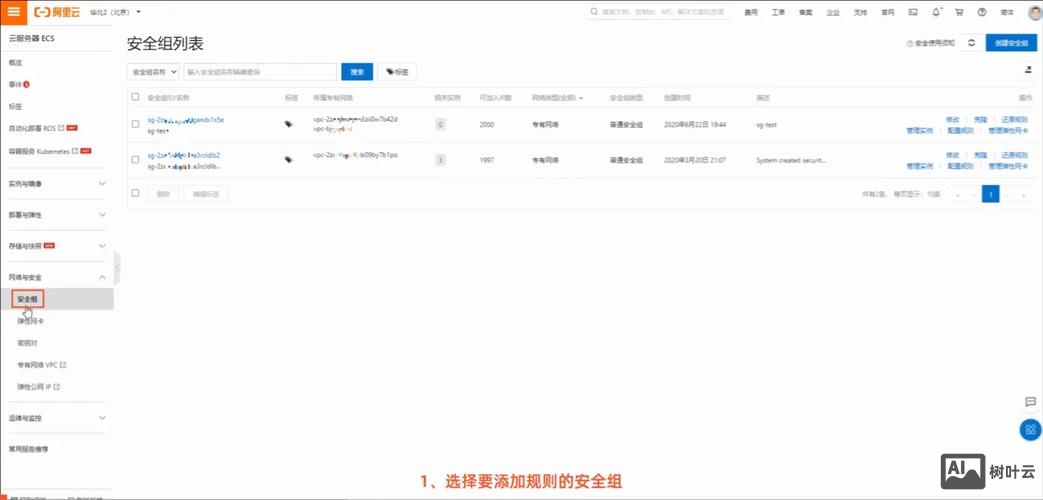Screen dimensions: 1043x500
Task: Click the blue 搜索 button
Action: coord(357,71)
